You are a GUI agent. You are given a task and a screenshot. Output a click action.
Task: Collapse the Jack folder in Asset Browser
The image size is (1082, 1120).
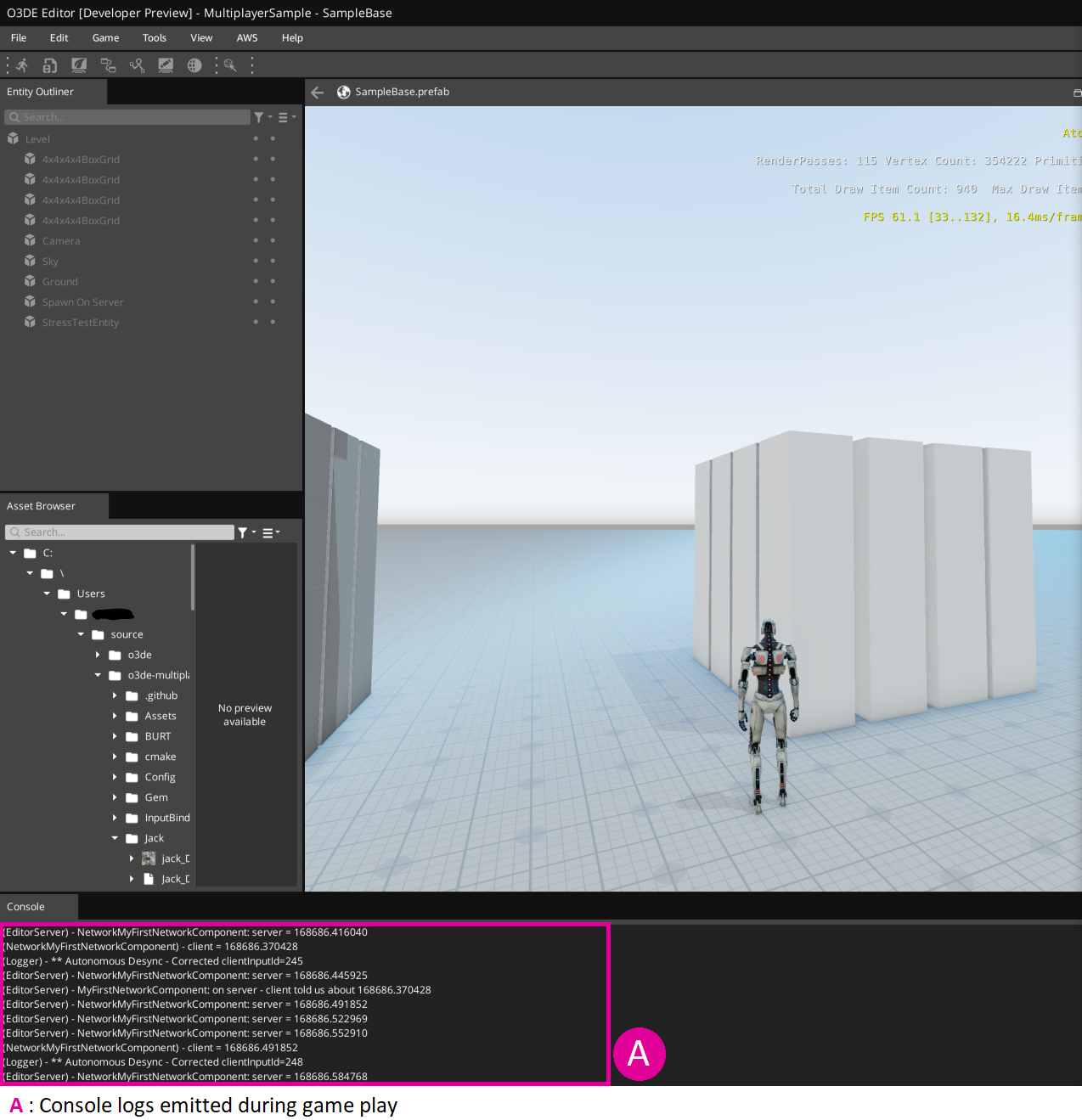115,838
